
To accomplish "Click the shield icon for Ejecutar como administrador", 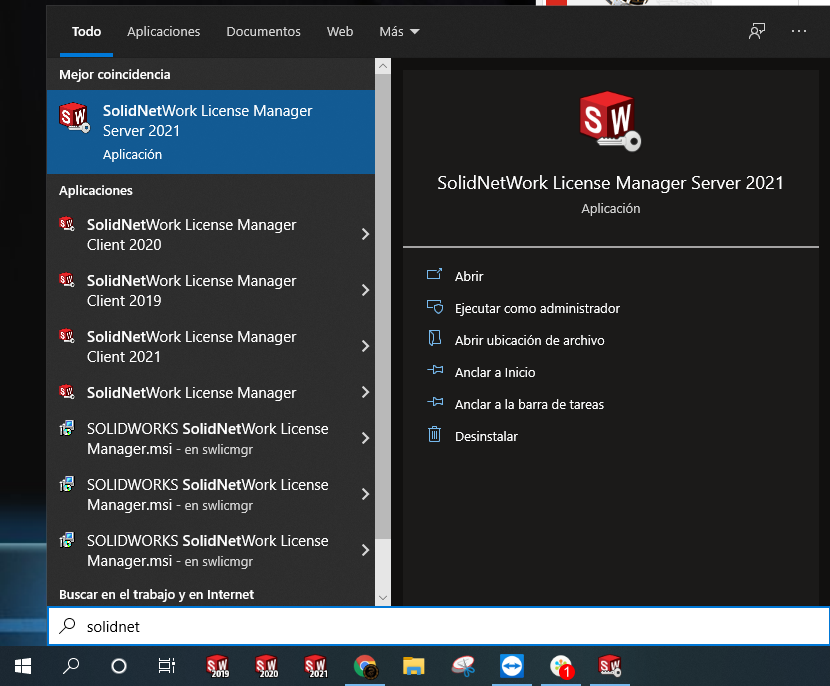I will click(435, 307).
